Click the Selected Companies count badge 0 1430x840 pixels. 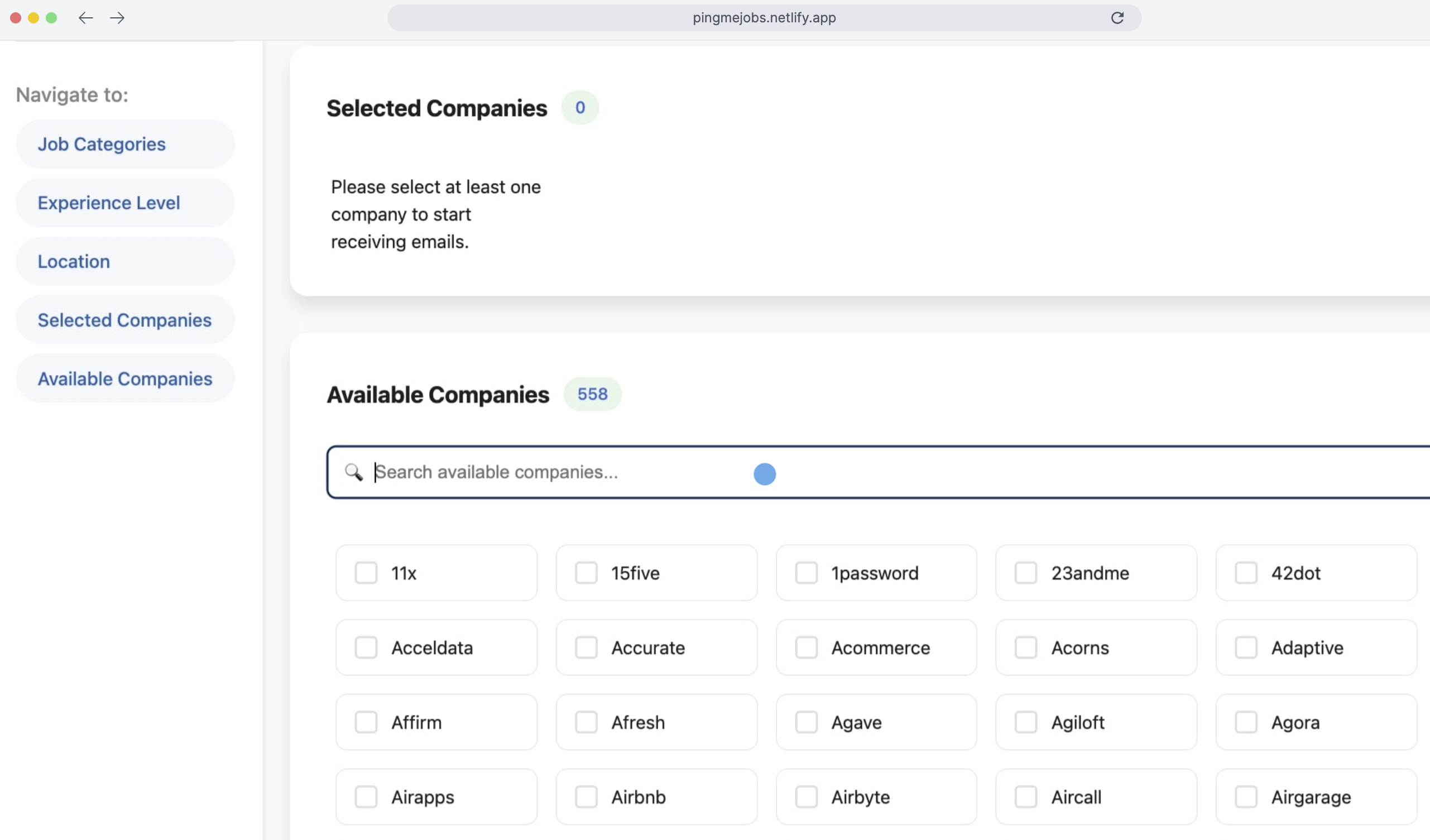[580, 108]
